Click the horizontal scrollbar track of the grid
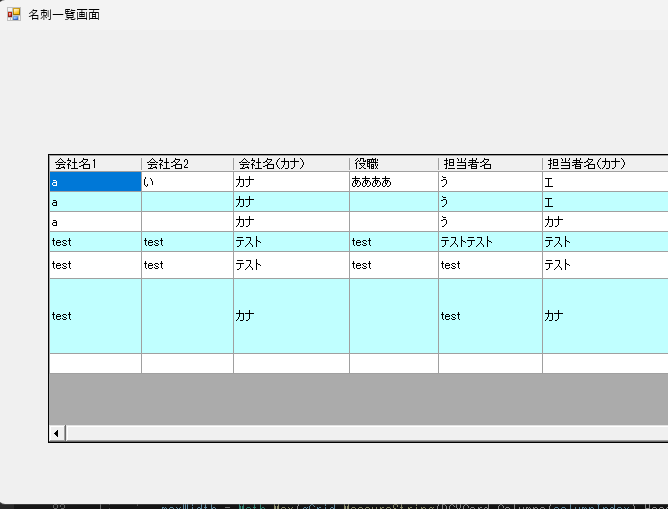 click(x=367, y=434)
